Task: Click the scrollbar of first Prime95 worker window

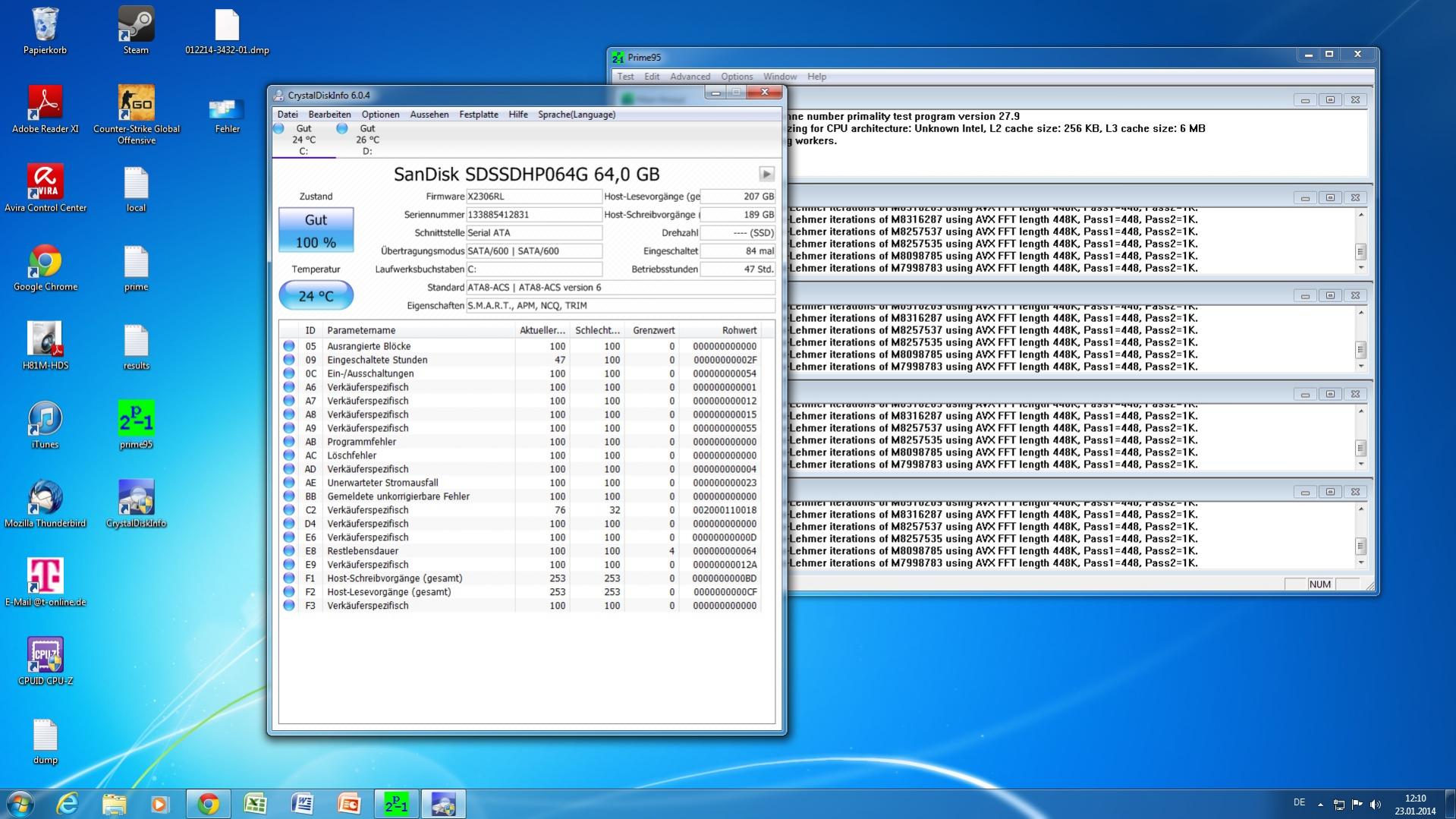Action: 1360,241
